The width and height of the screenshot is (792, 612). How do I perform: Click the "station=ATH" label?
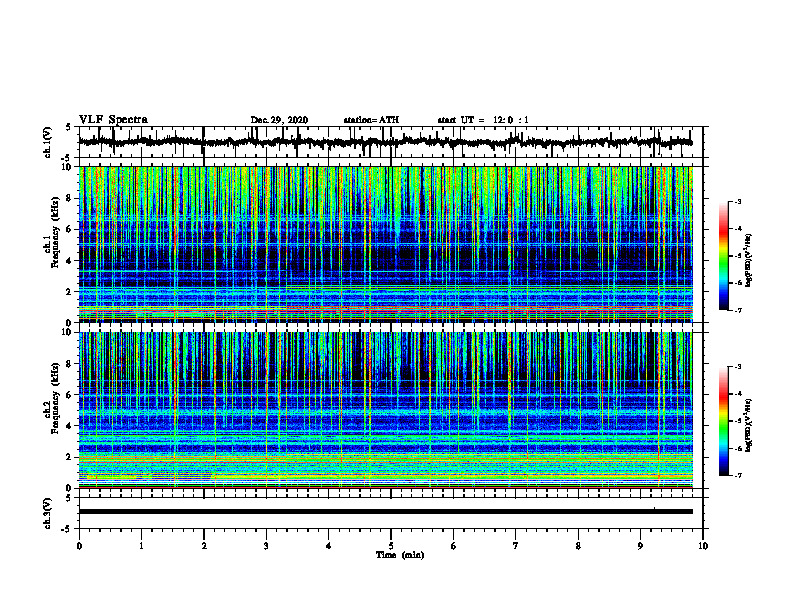coord(371,120)
